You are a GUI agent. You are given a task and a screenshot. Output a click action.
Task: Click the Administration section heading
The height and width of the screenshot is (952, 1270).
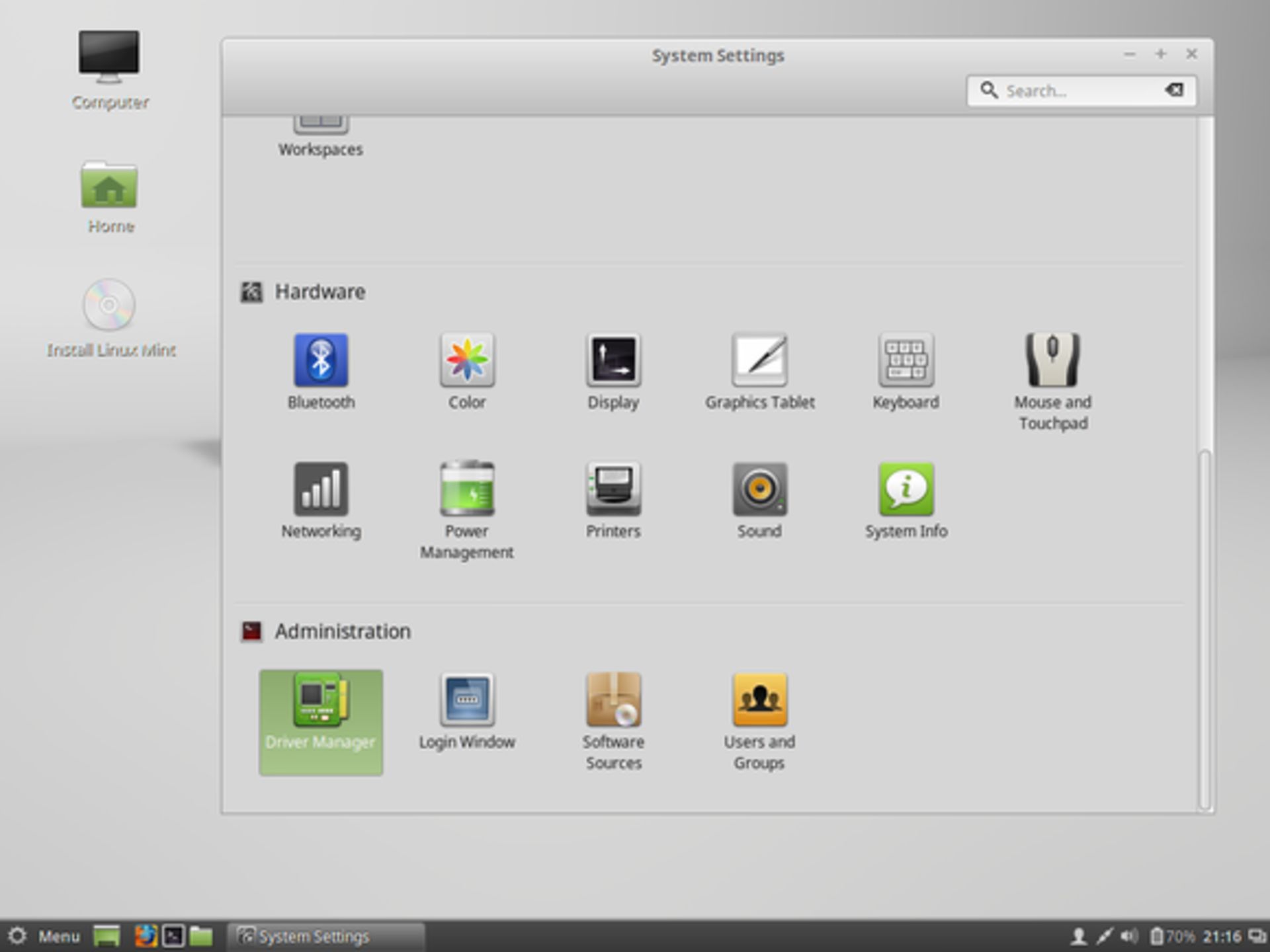click(343, 631)
